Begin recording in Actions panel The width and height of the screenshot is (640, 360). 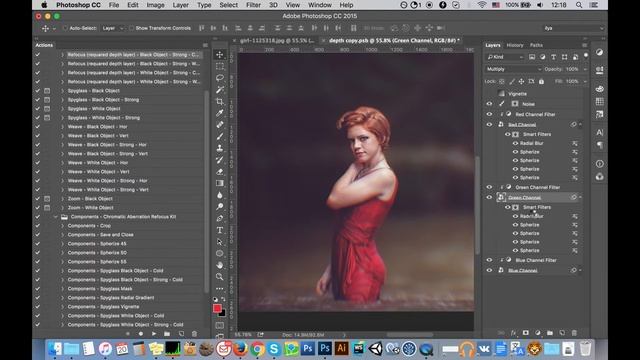pyautogui.click(x=141, y=333)
